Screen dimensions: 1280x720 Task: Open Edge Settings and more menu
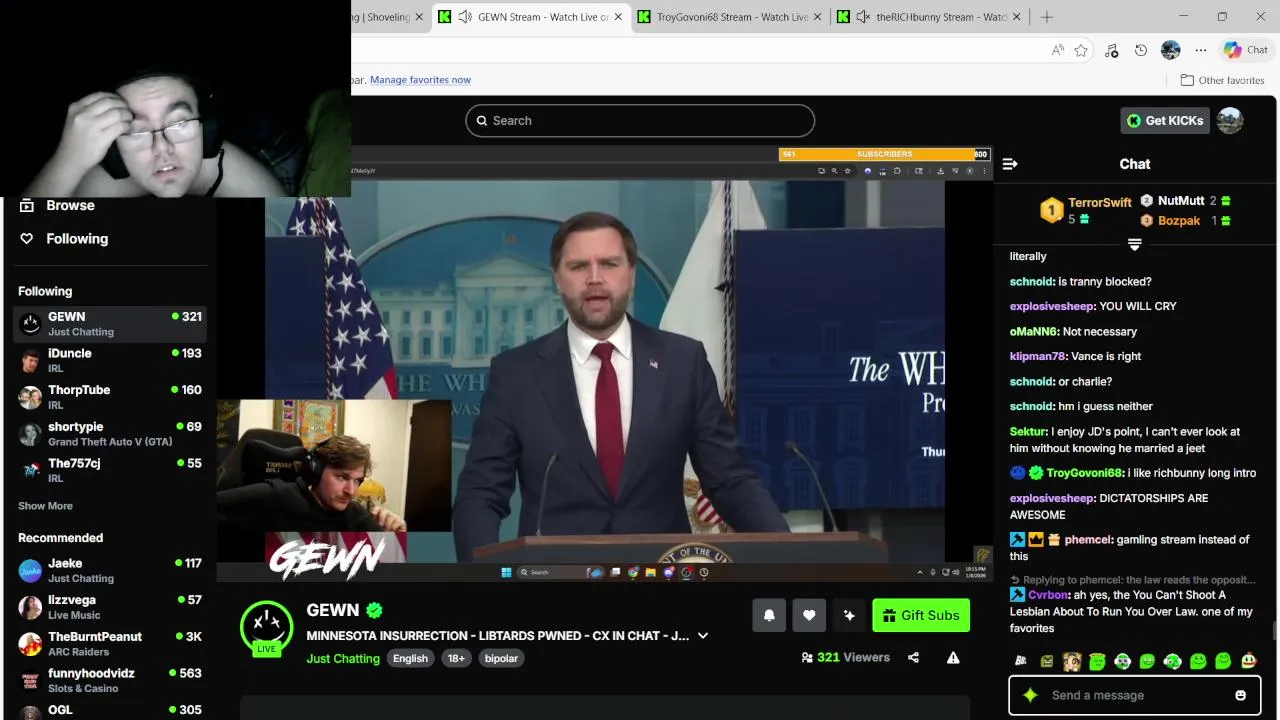pos(1201,50)
